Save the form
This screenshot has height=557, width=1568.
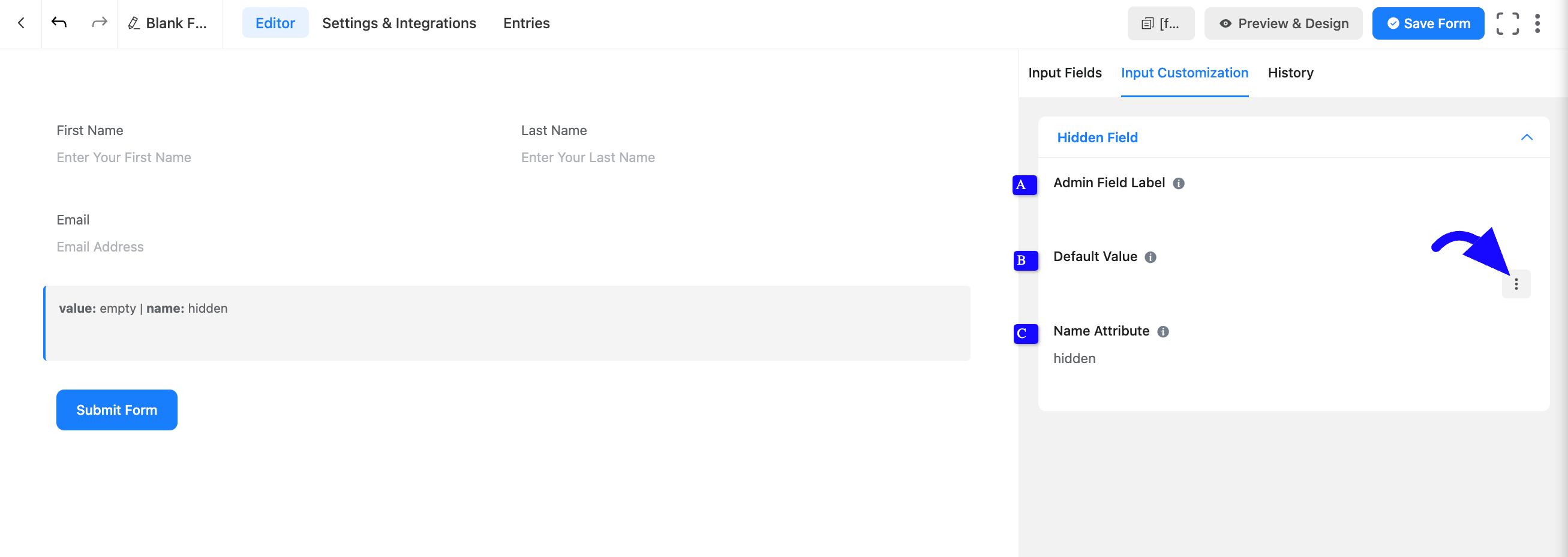(x=1428, y=24)
